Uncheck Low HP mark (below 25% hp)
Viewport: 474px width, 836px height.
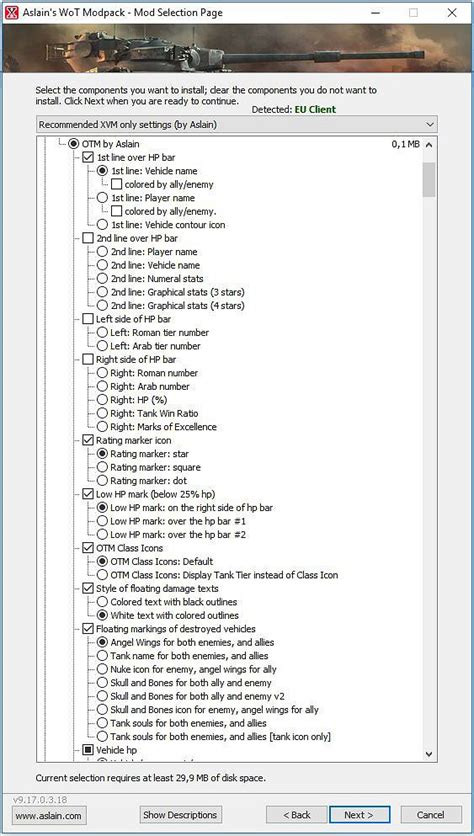pyautogui.click(x=88, y=494)
